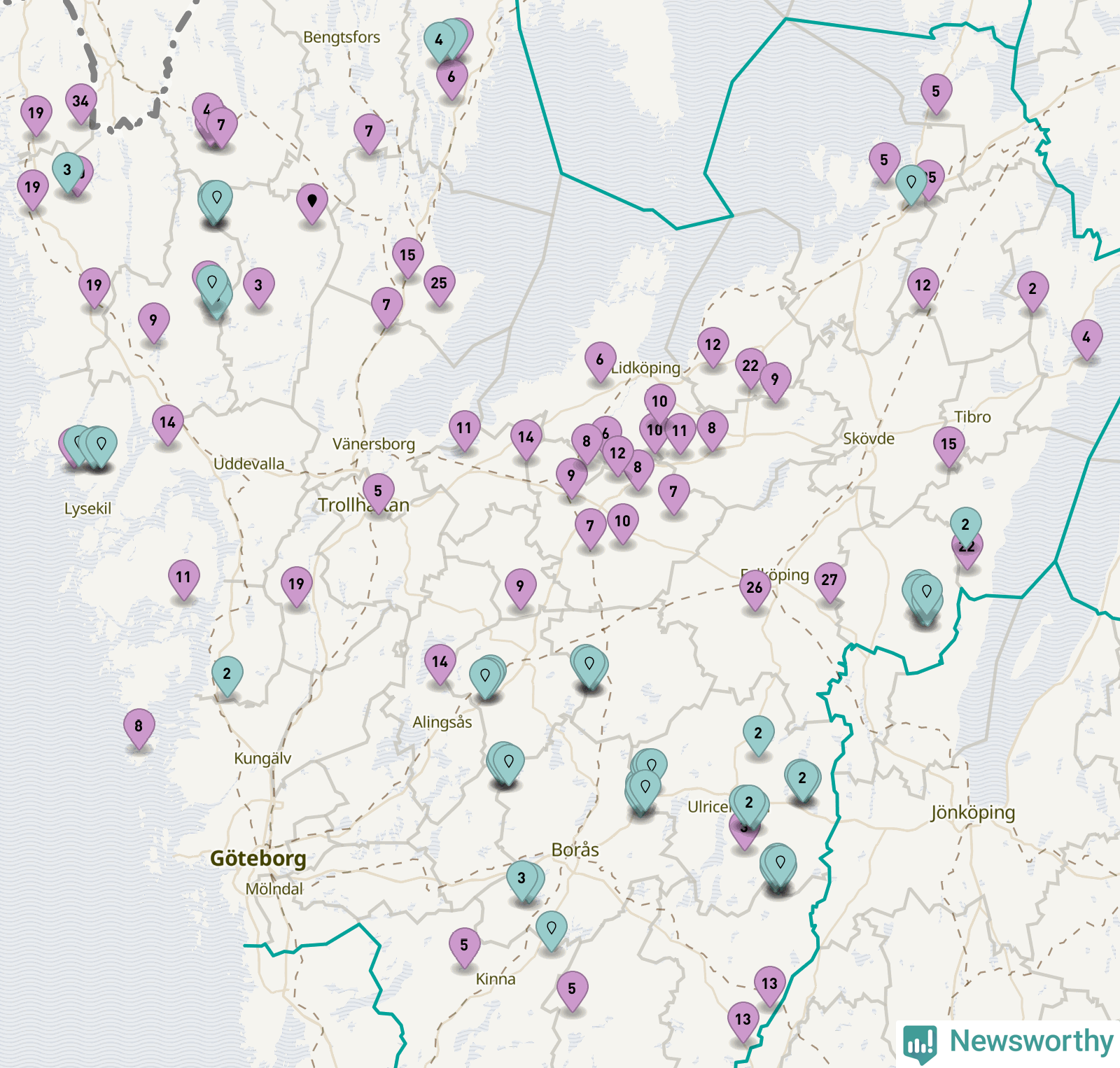
Task: Open purple marker 2 at eastern side
Action: [x=1032, y=291]
